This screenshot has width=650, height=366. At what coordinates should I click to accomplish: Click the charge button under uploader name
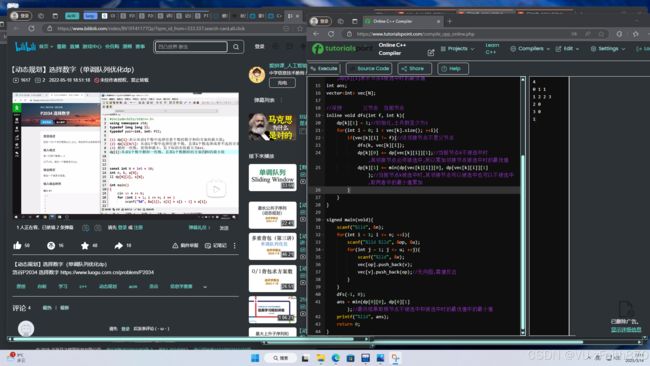(282, 83)
